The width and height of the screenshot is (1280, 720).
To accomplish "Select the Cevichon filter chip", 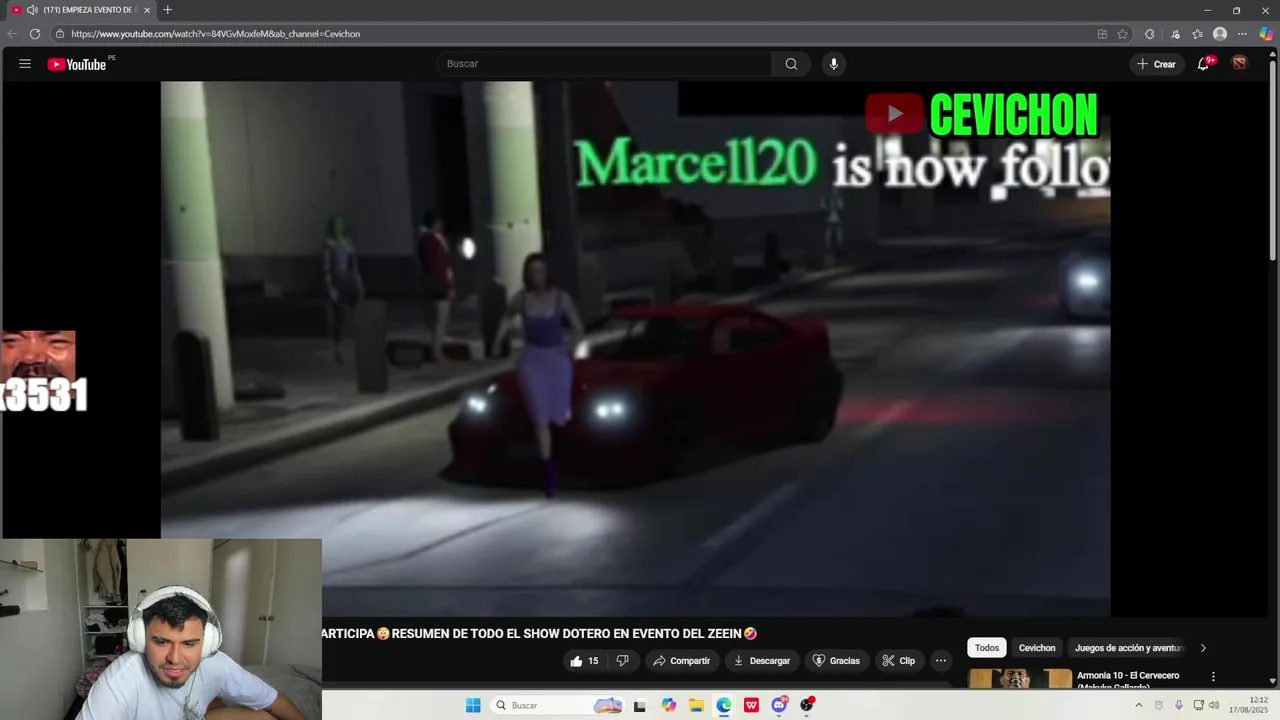I will (x=1037, y=648).
